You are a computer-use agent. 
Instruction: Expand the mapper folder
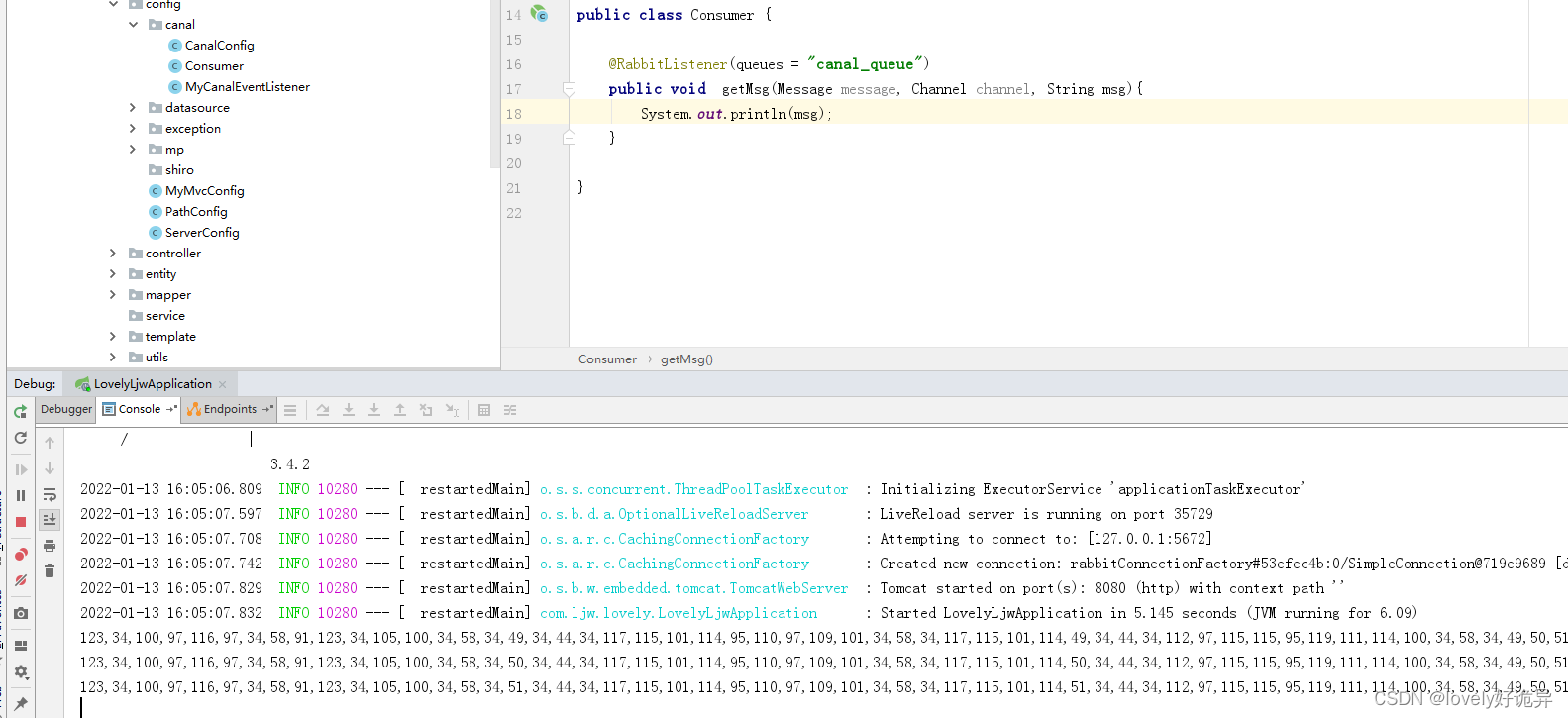(x=113, y=295)
